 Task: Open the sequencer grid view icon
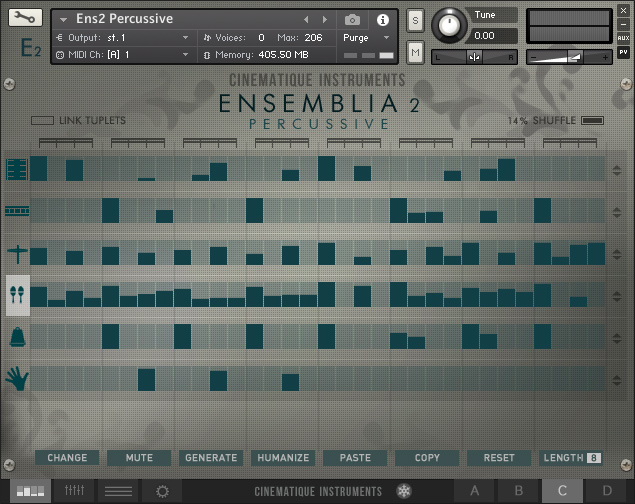tap(30, 491)
